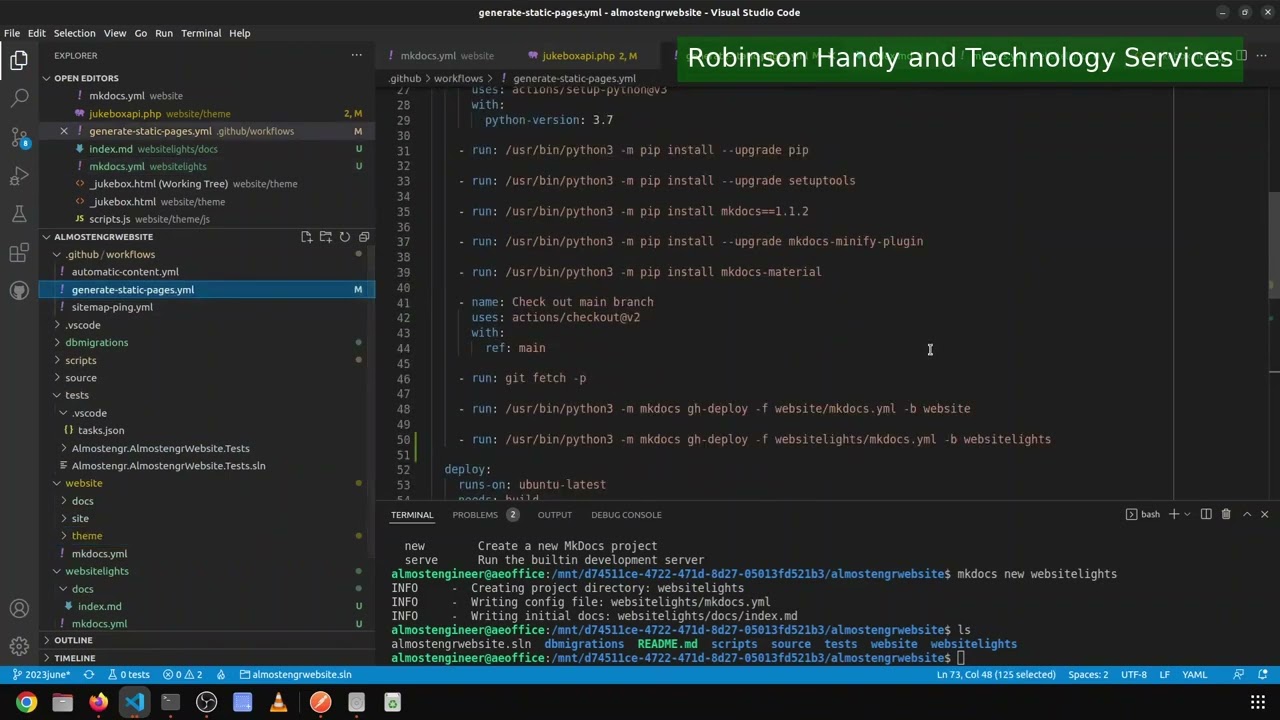Image resolution: width=1280 pixels, height=720 pixels.
Task: Open the GitHub view in activity bar
Action: point(19,291)
